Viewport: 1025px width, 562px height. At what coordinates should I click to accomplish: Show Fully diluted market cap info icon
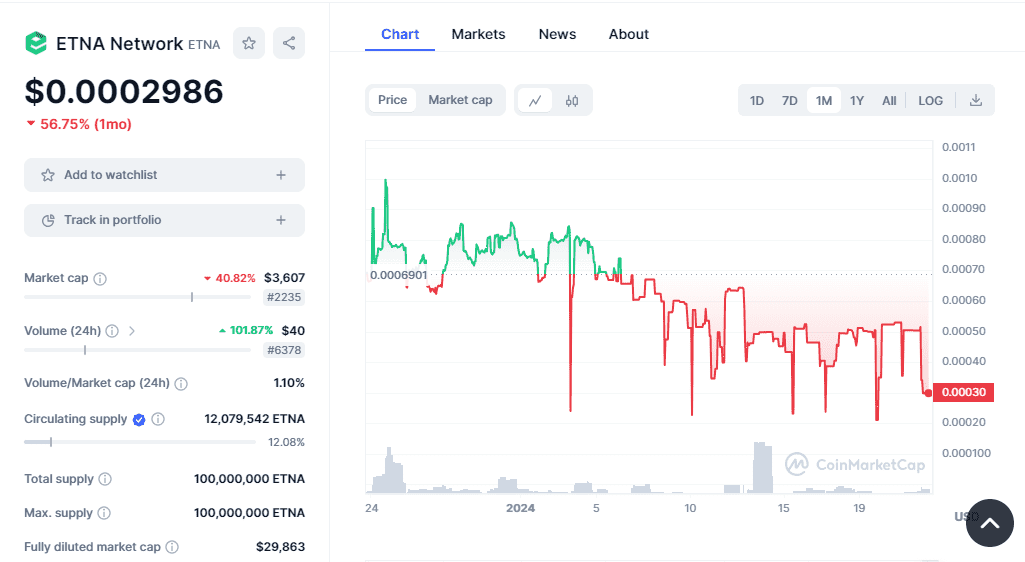click(172, 547)
